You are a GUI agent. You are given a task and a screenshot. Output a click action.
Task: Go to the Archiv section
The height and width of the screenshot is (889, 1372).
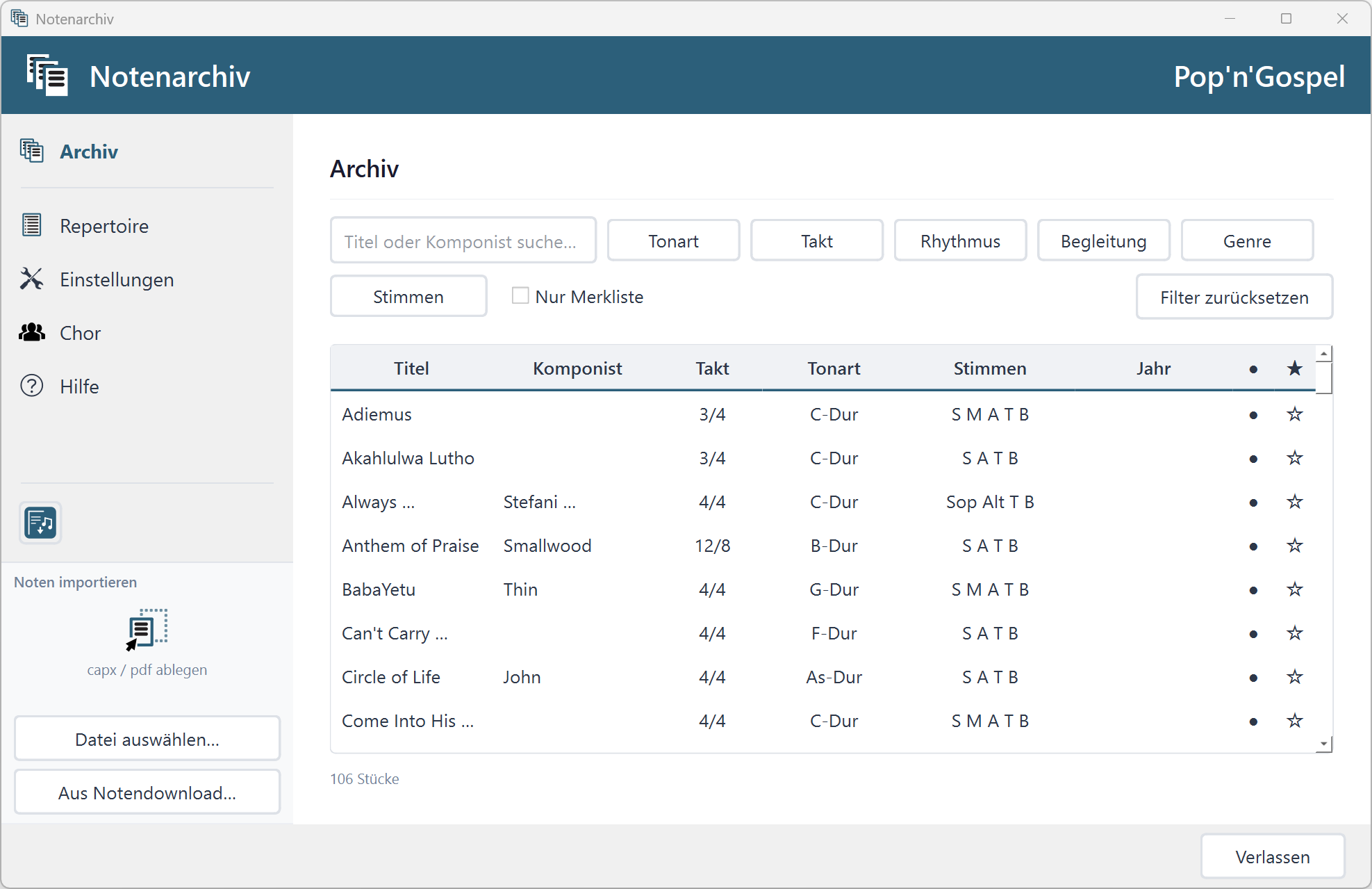tap(89, 151)
